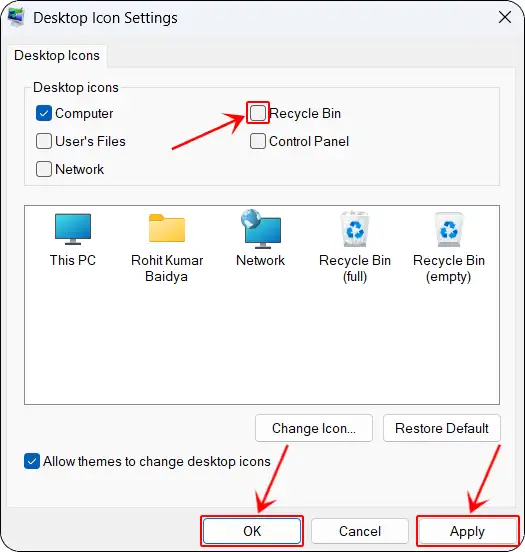Enable the Network checkbox
525x552 pixels.
(x=44, y=169)
